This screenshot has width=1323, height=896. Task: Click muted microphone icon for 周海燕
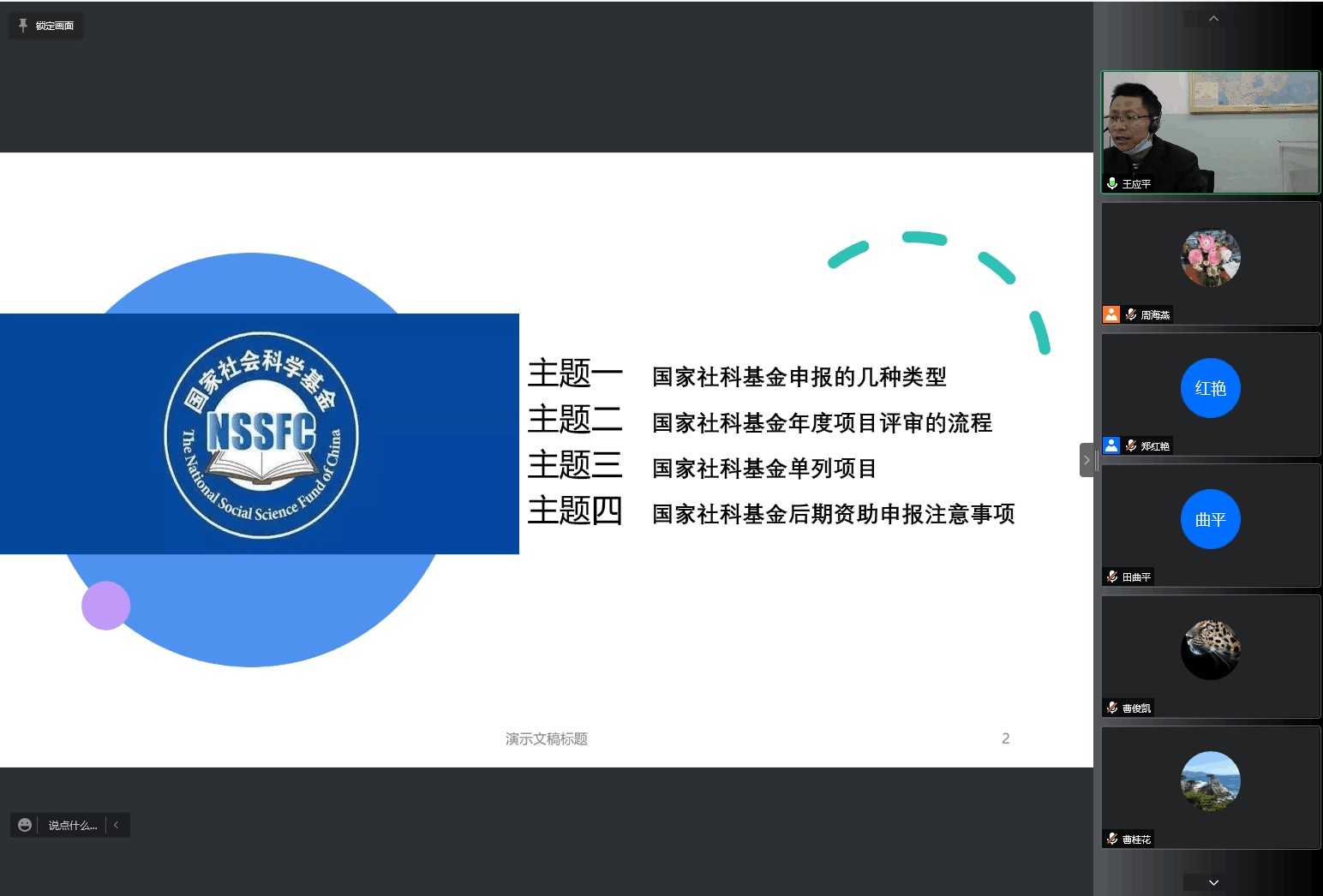(1131, 314)
